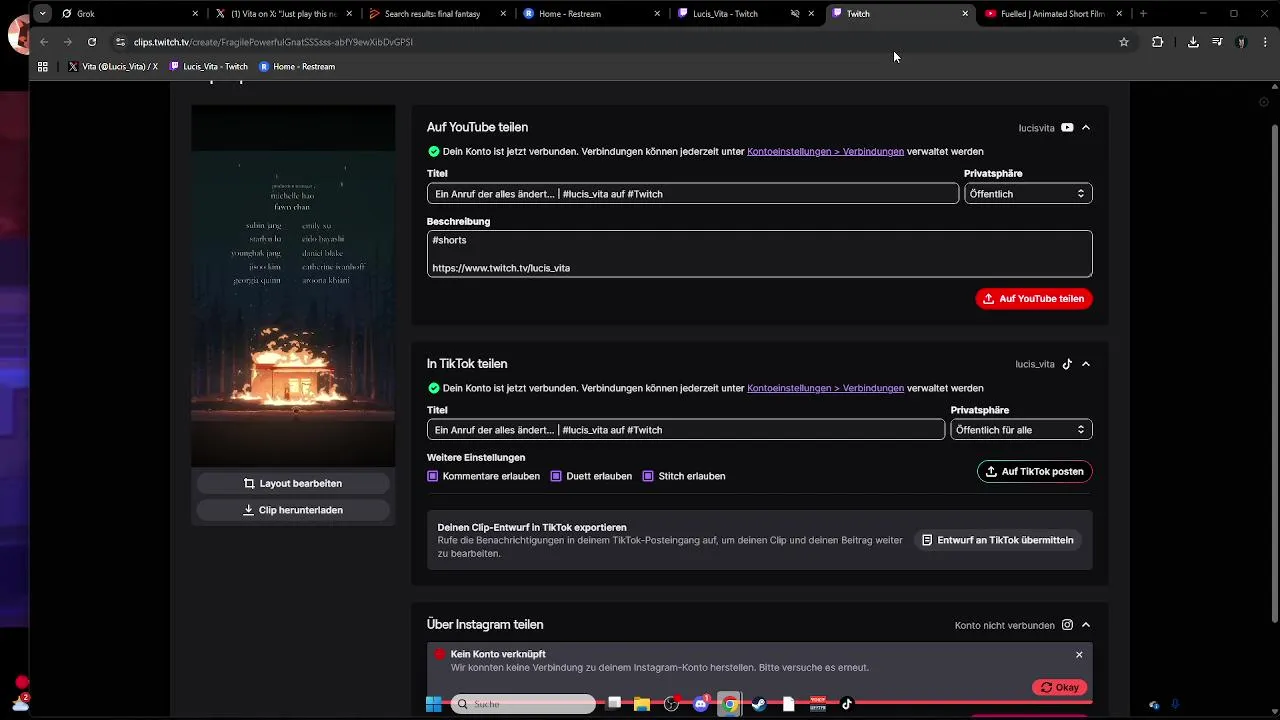Switch to Search results: final fantasy tab
Screen dimensions: 1280x720
click(438, 14)
